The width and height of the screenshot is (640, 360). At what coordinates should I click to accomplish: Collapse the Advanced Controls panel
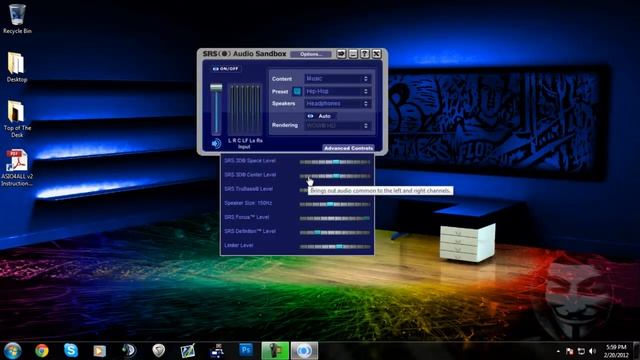click(348, 148)
